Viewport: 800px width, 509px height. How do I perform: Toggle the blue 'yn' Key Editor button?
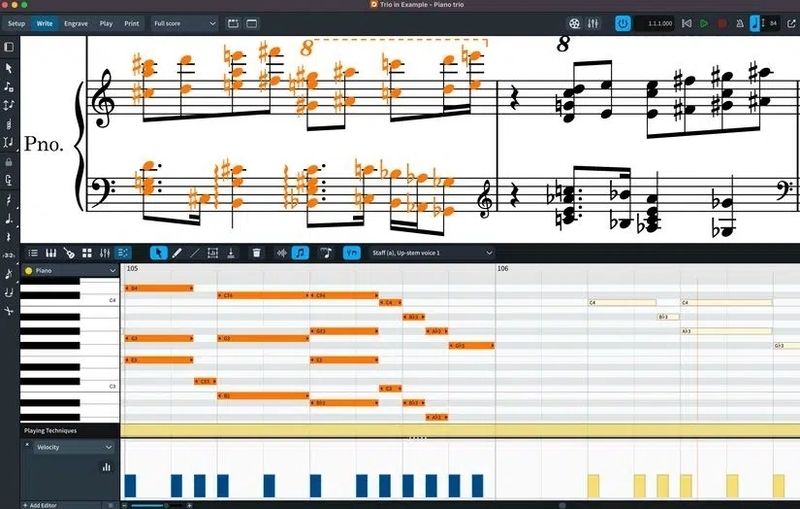[352, 253]
